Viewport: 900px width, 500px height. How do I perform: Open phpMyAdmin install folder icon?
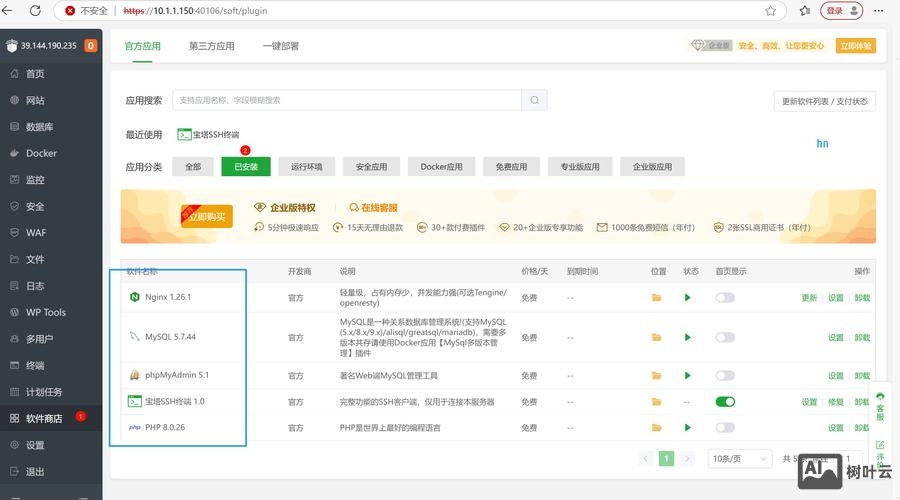pos(656,375)
